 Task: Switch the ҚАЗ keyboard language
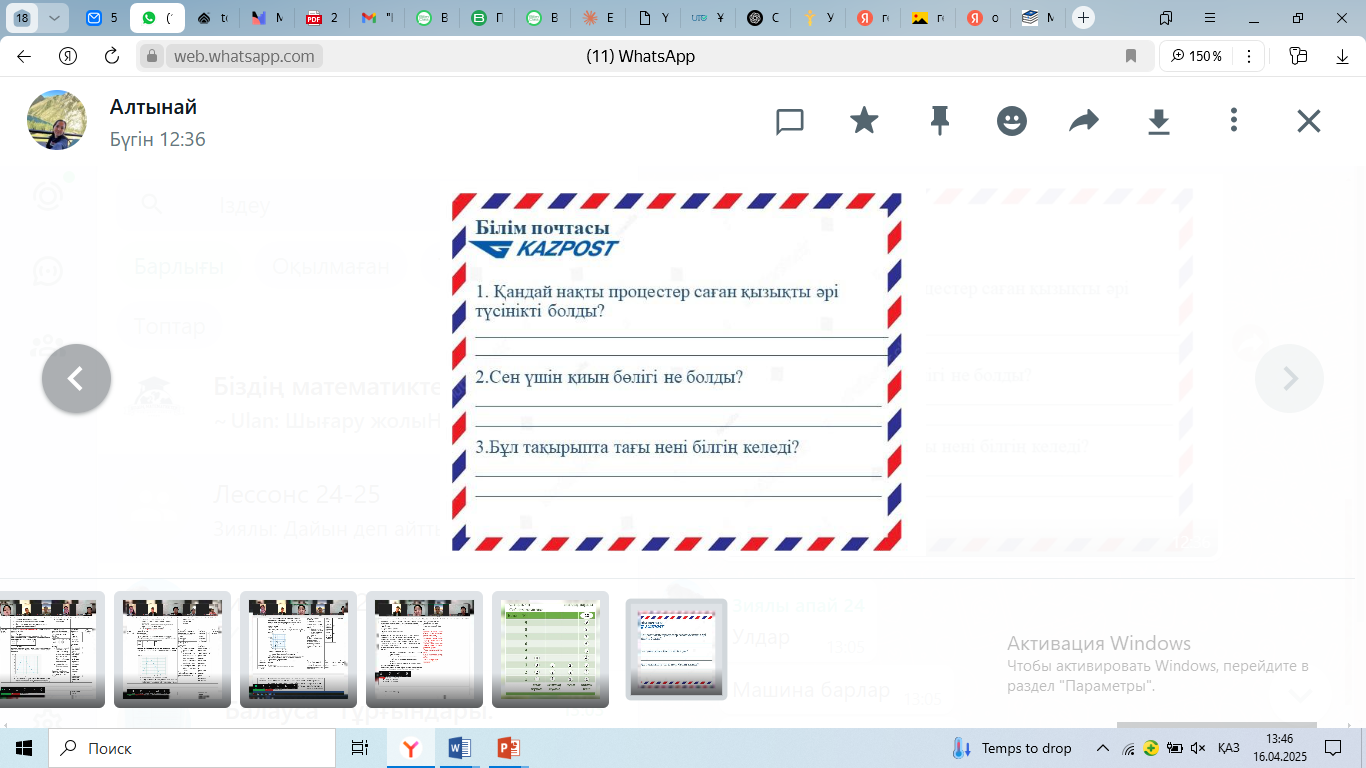tap(1229, 748)
